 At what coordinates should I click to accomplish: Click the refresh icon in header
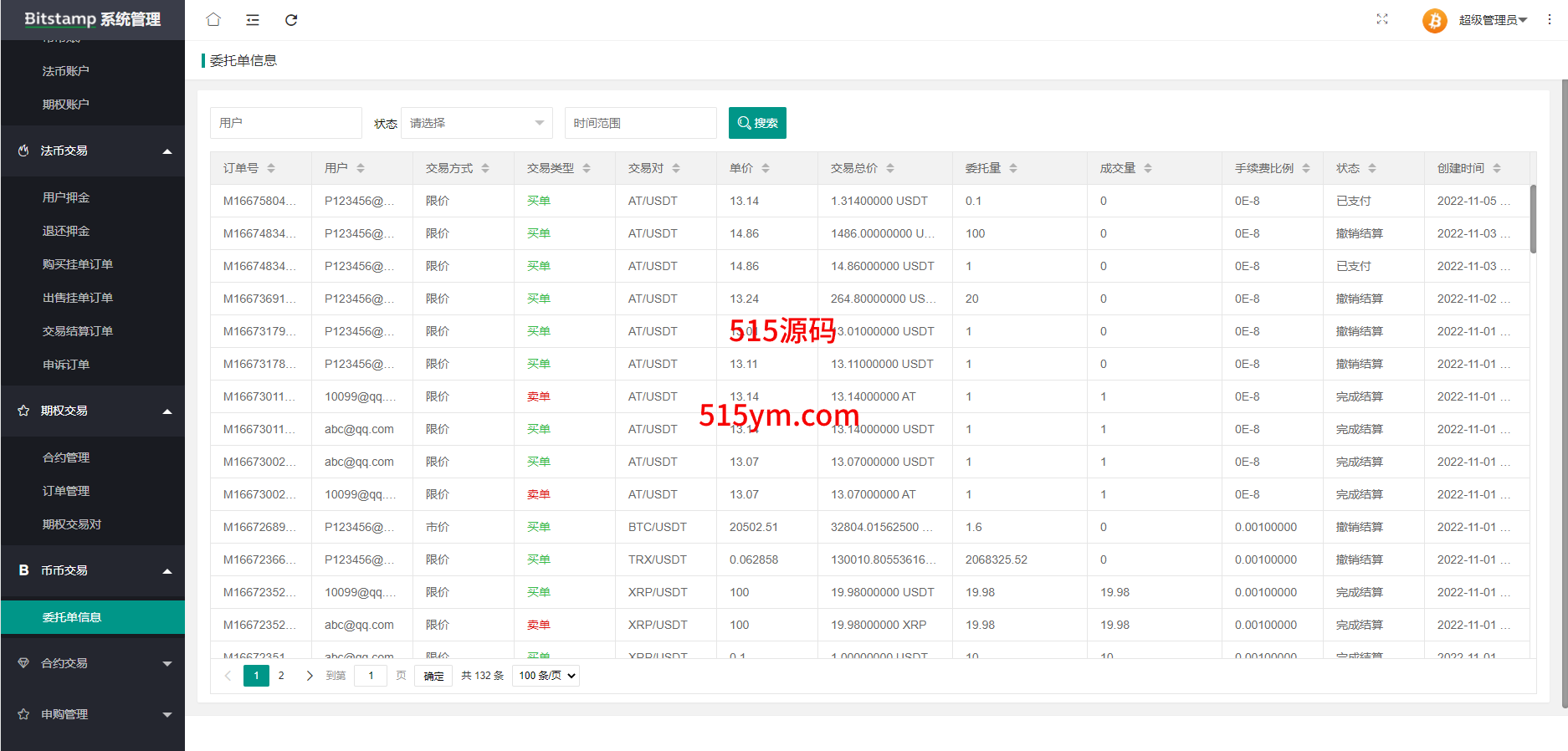tap(291, 20)
